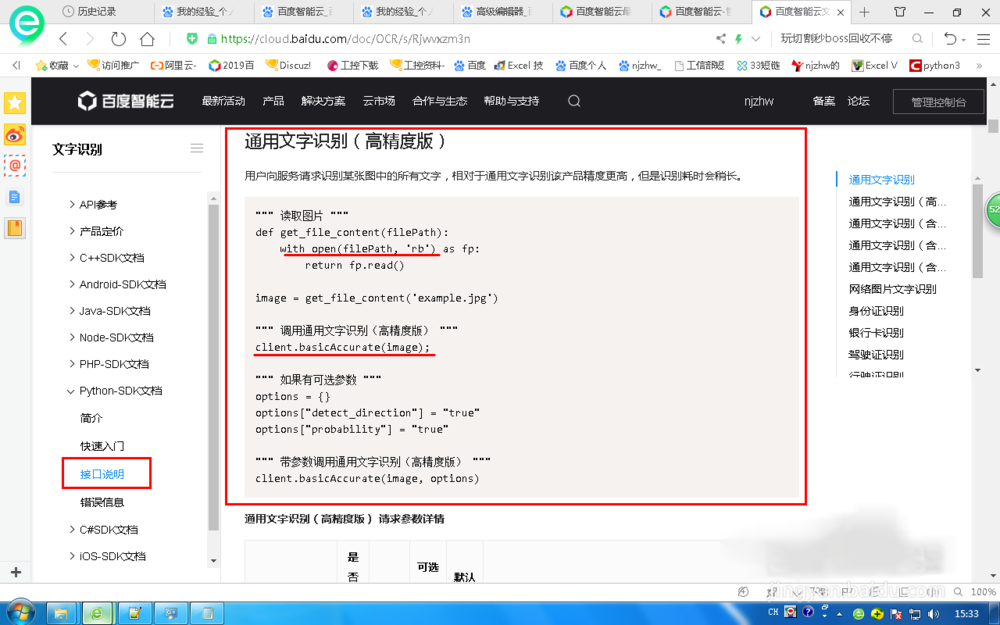Image resolution: width=1000 pixels, height=625 pixels.
Task: Open the 解决方案 menu
Action: (323, 101)
